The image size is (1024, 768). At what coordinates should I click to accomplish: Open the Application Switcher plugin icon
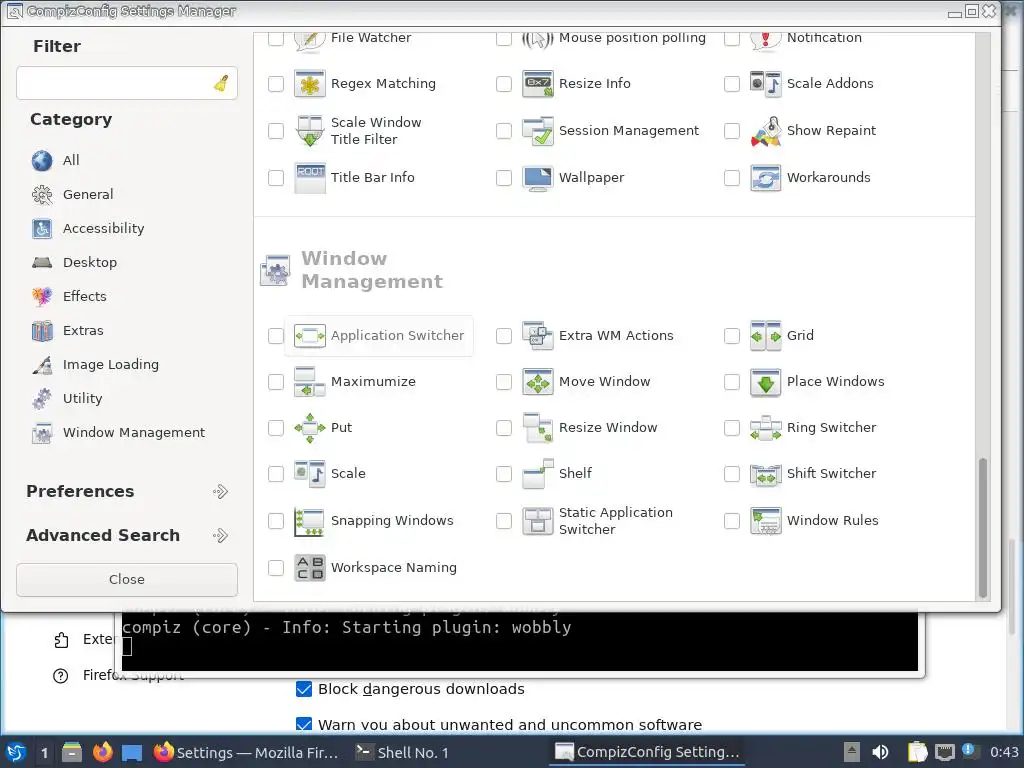pyautogui.click(x=310, y=336)
